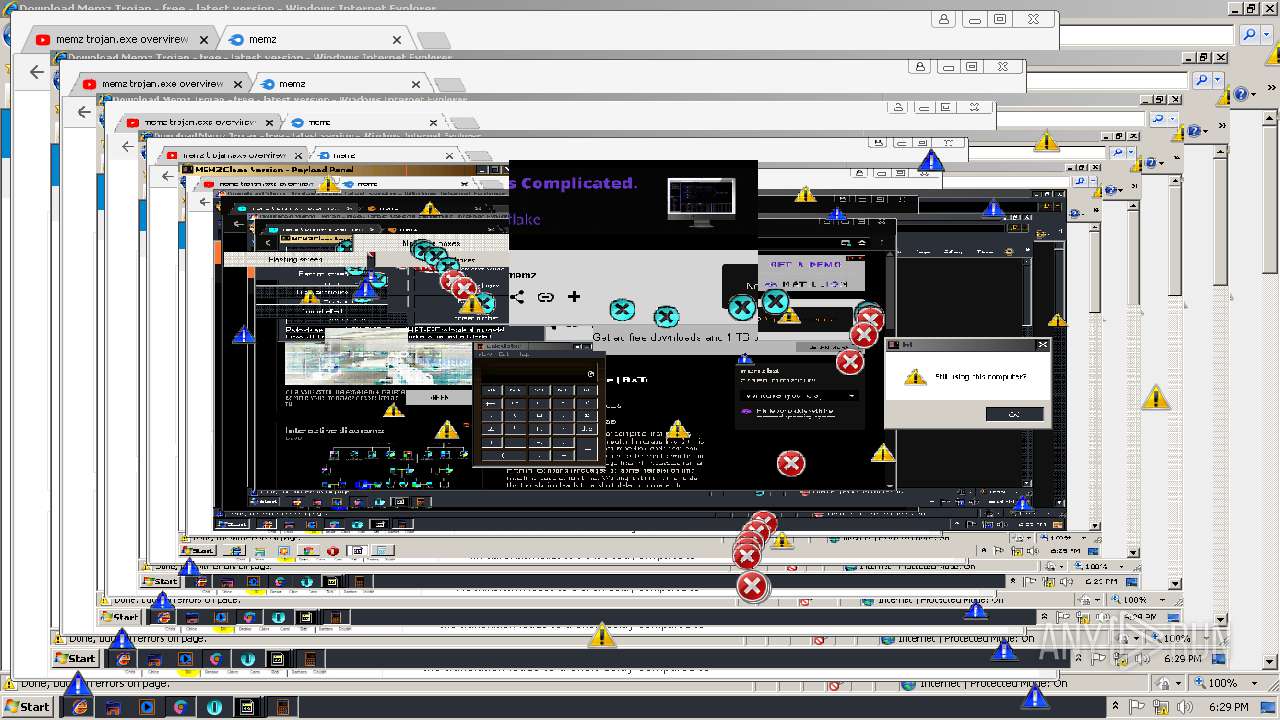
Task: Close 'memz trojan.exe overview' tab in outermost Chrome
Action: click(x=204, y=40)
